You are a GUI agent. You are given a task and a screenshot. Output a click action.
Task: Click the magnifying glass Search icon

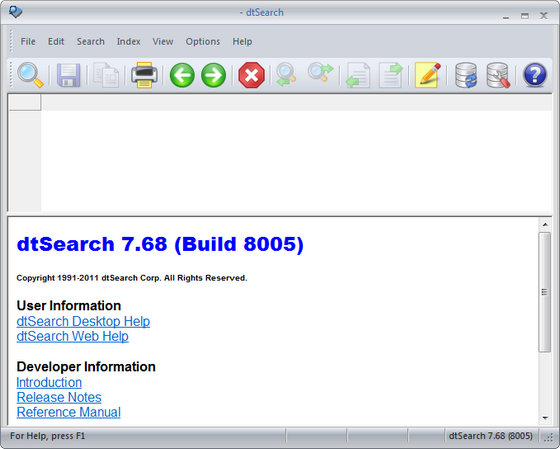tap(30, 75)
